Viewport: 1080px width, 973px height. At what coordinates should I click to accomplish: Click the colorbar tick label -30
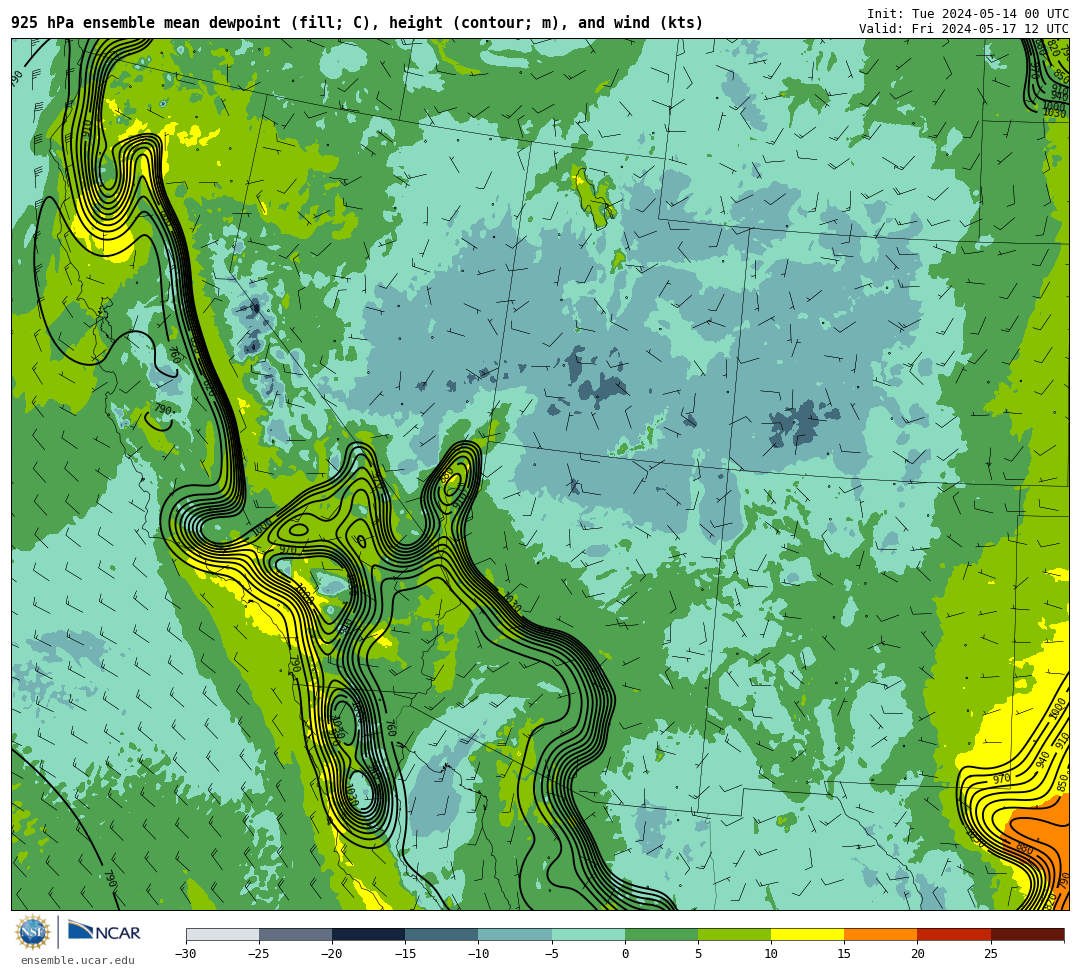[186, 954]
